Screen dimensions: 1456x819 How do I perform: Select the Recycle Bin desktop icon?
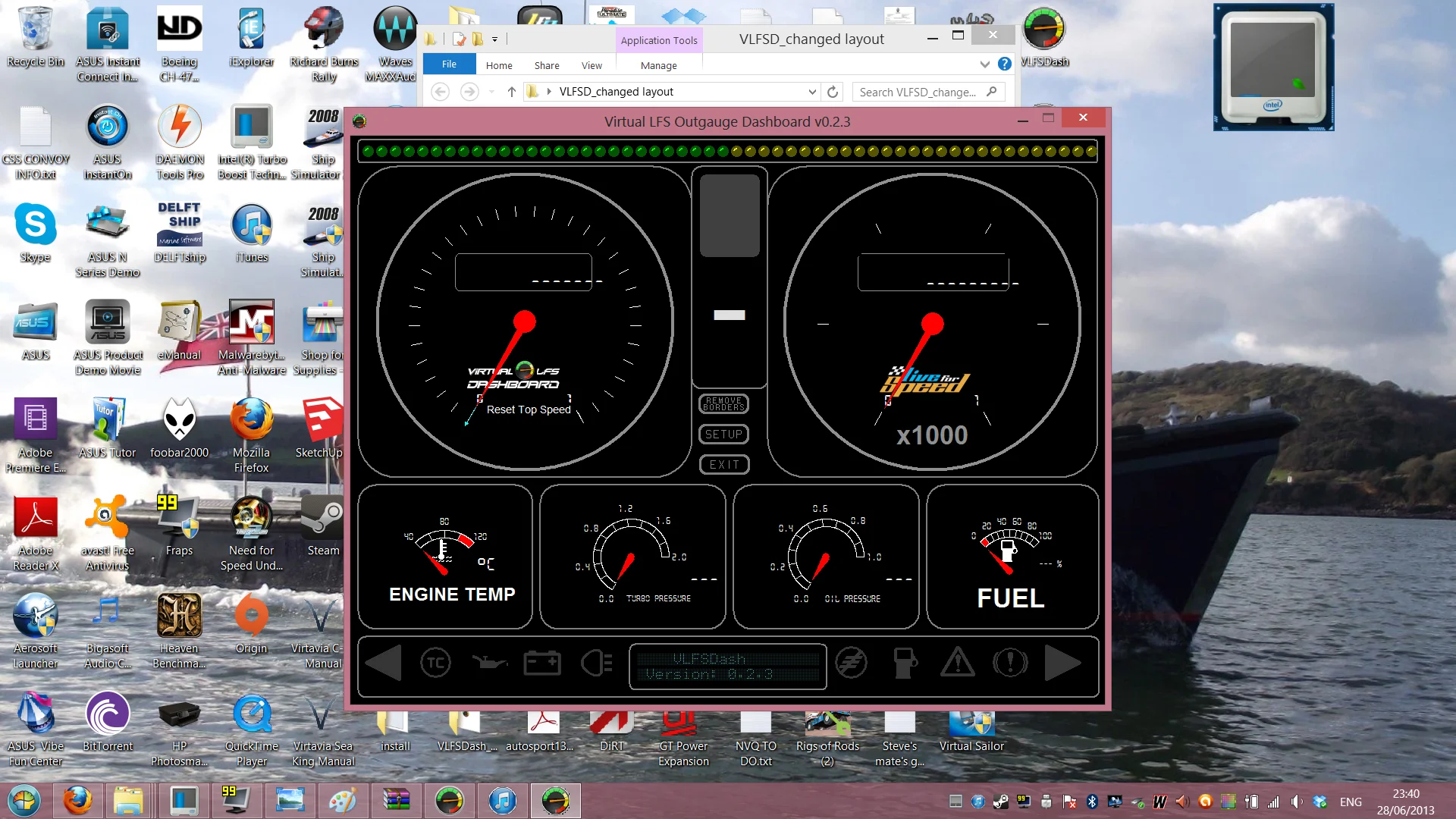(x=35, y=38)
